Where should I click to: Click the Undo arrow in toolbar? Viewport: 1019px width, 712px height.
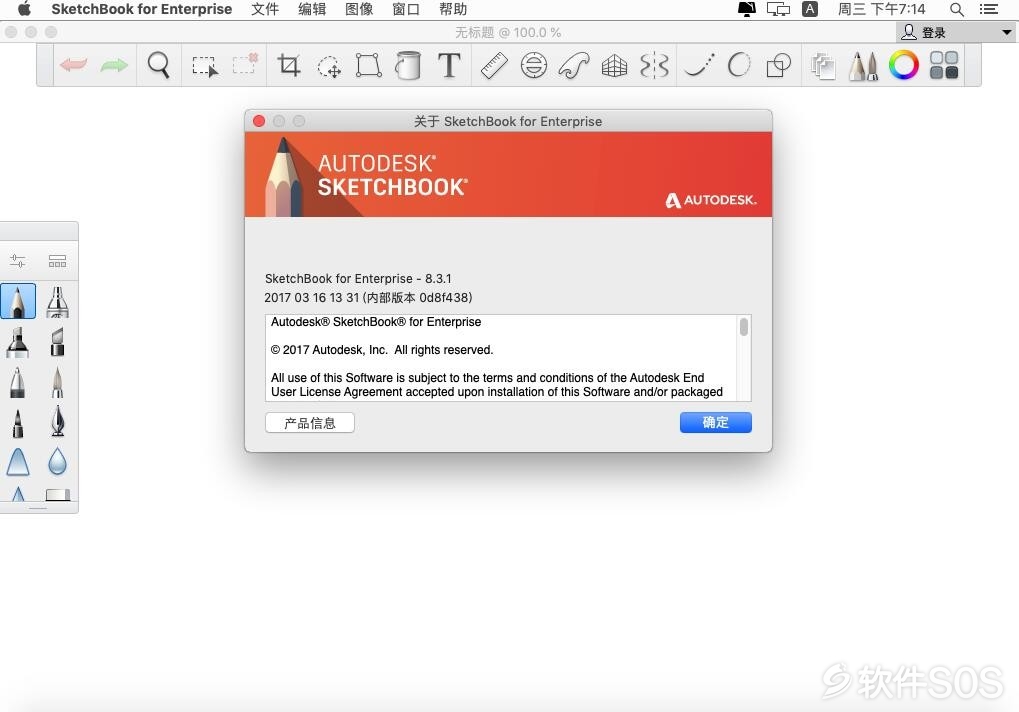[73, 65]
